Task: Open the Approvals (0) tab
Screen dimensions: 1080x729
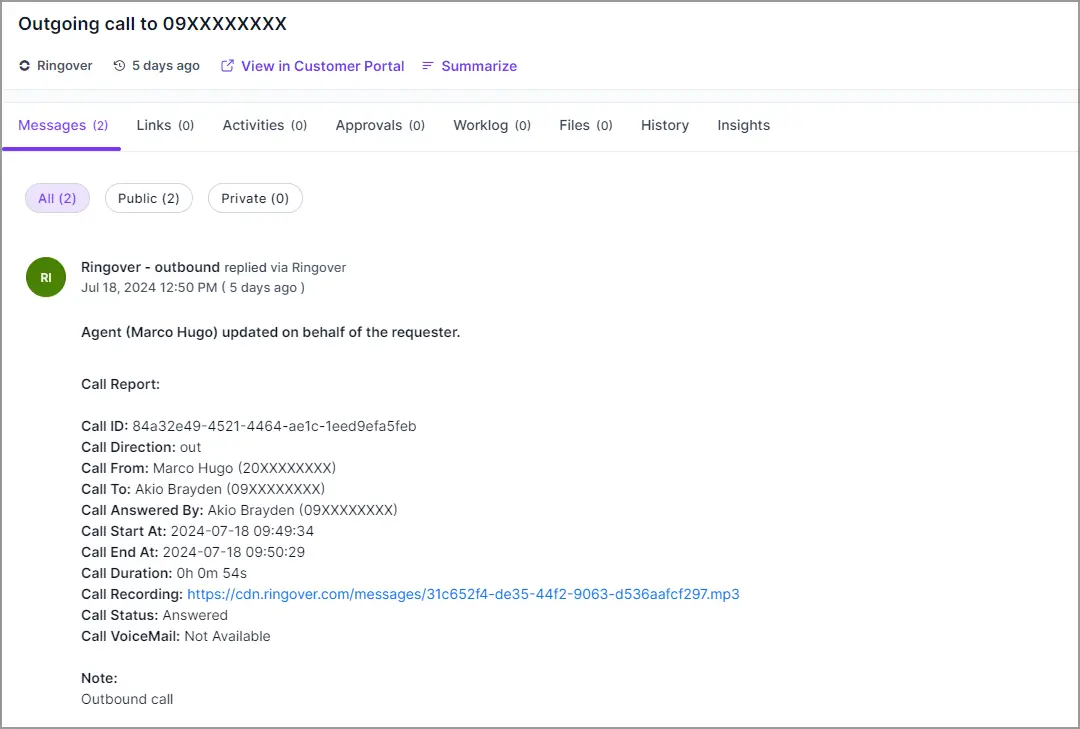Action: [x=380, y=125]
